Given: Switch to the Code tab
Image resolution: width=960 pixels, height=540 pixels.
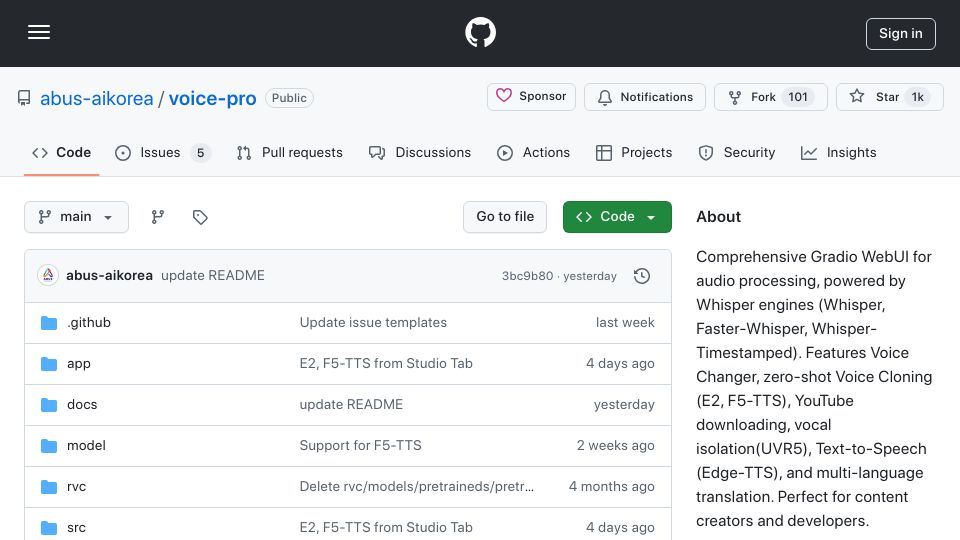Looking at the screenshot, I should [x=61, y=152].
